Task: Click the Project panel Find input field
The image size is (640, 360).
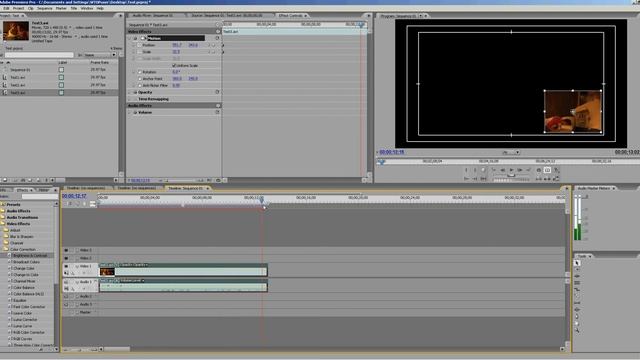Action: click(39, 55)
